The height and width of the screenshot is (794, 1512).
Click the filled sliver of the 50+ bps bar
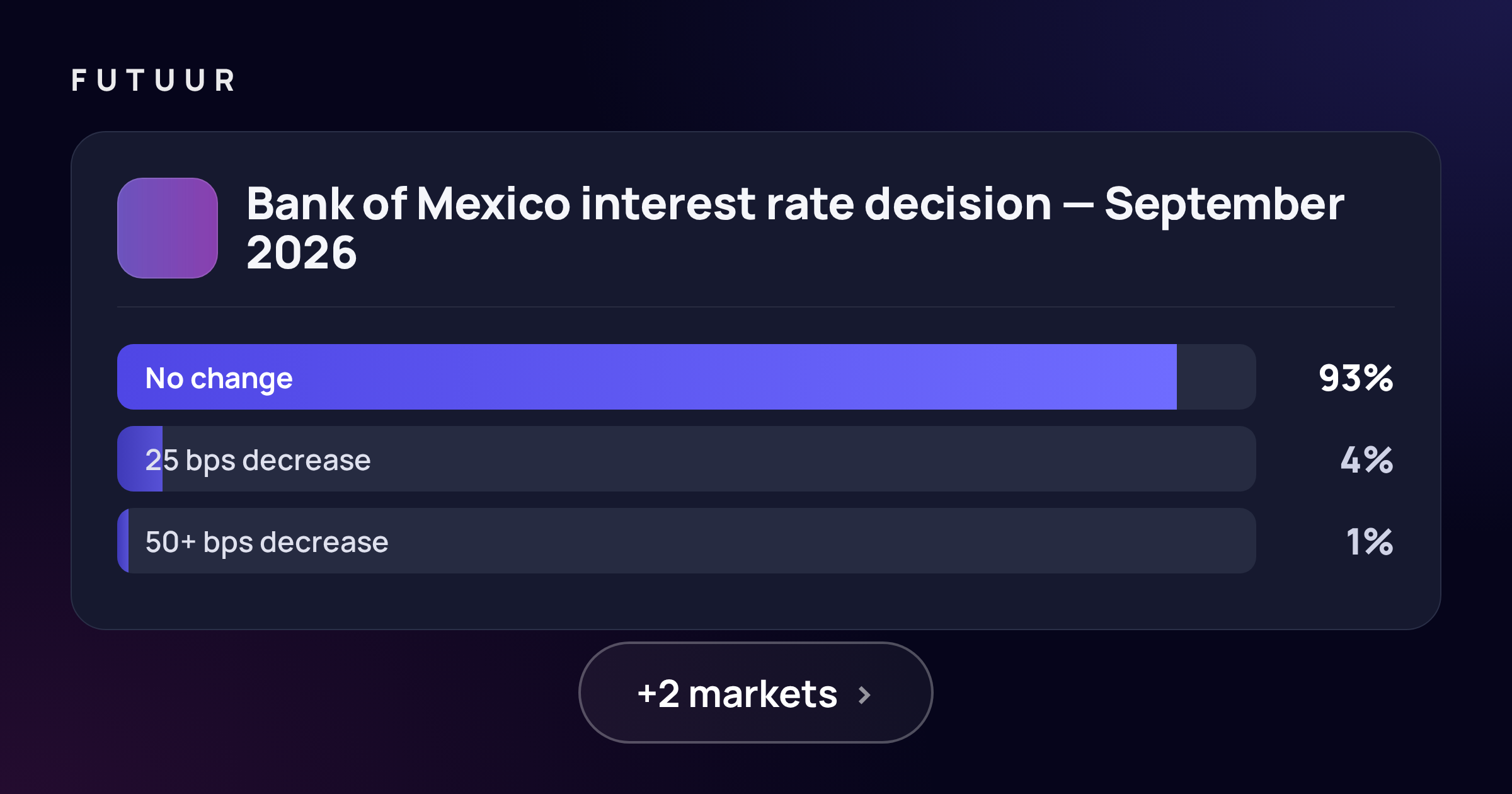123,541
